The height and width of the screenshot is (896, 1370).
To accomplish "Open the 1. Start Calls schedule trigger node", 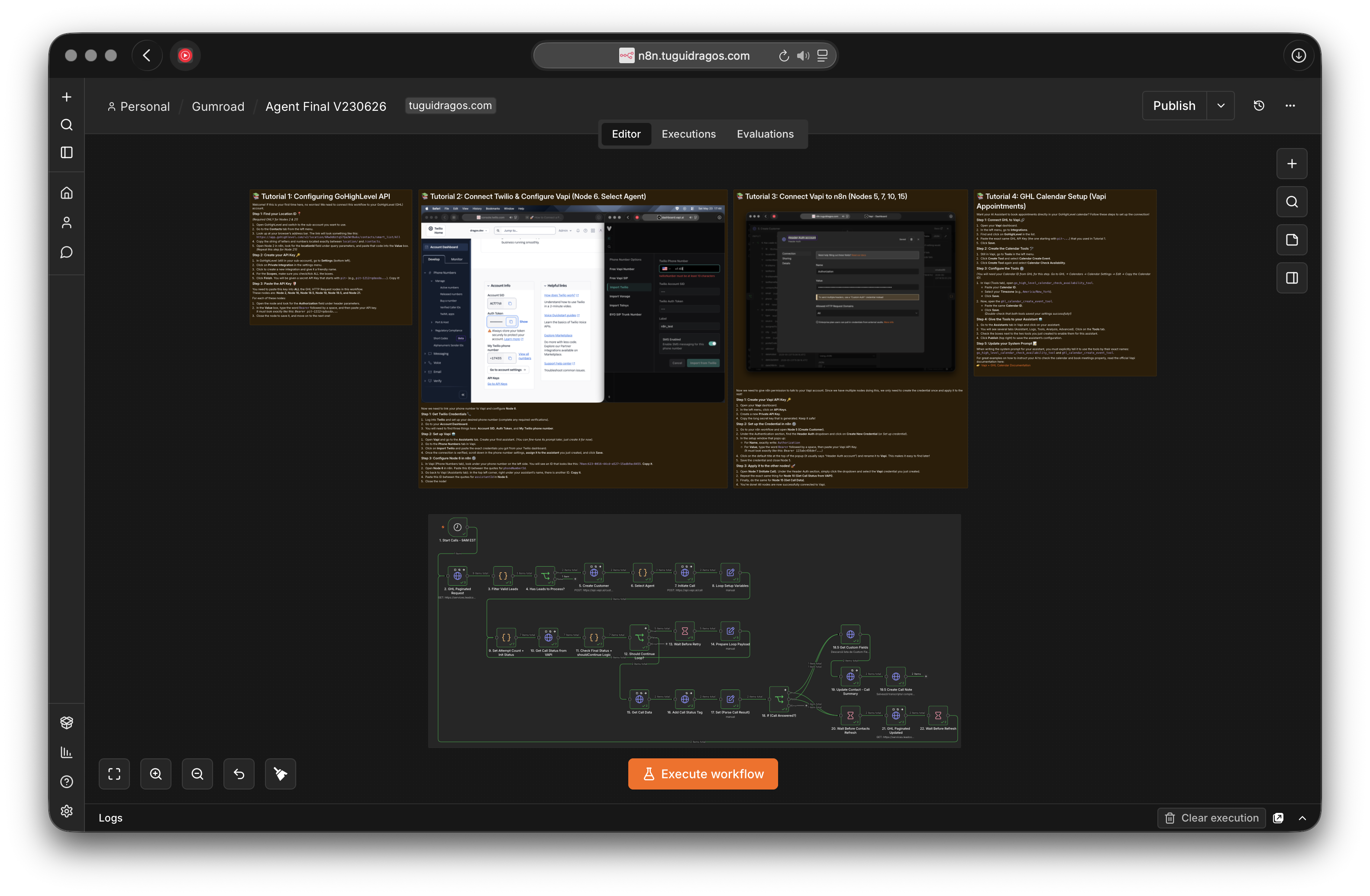I will [x=457, y=527].
